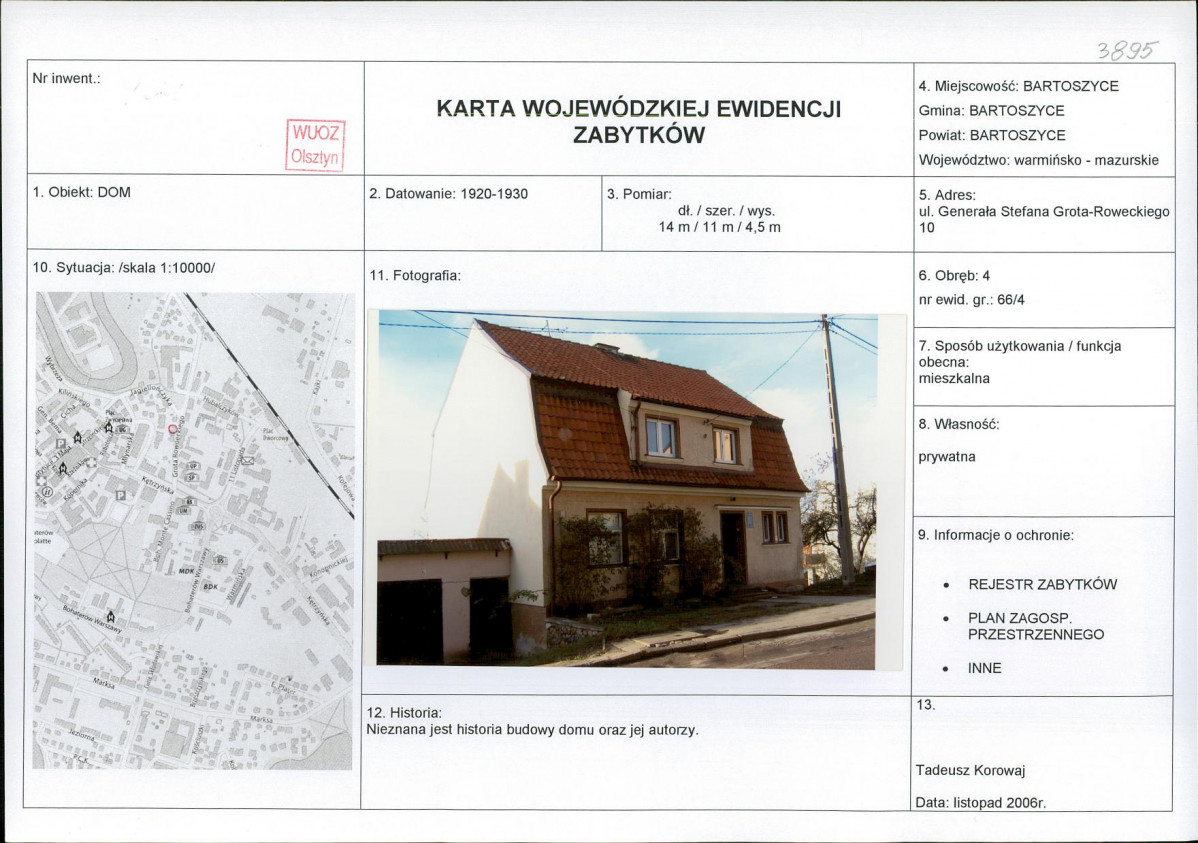Image resolution: width=1198 pixels, height=843 pixels.
Task: Click '12. Historia:' label
Action: click(404, 712)
